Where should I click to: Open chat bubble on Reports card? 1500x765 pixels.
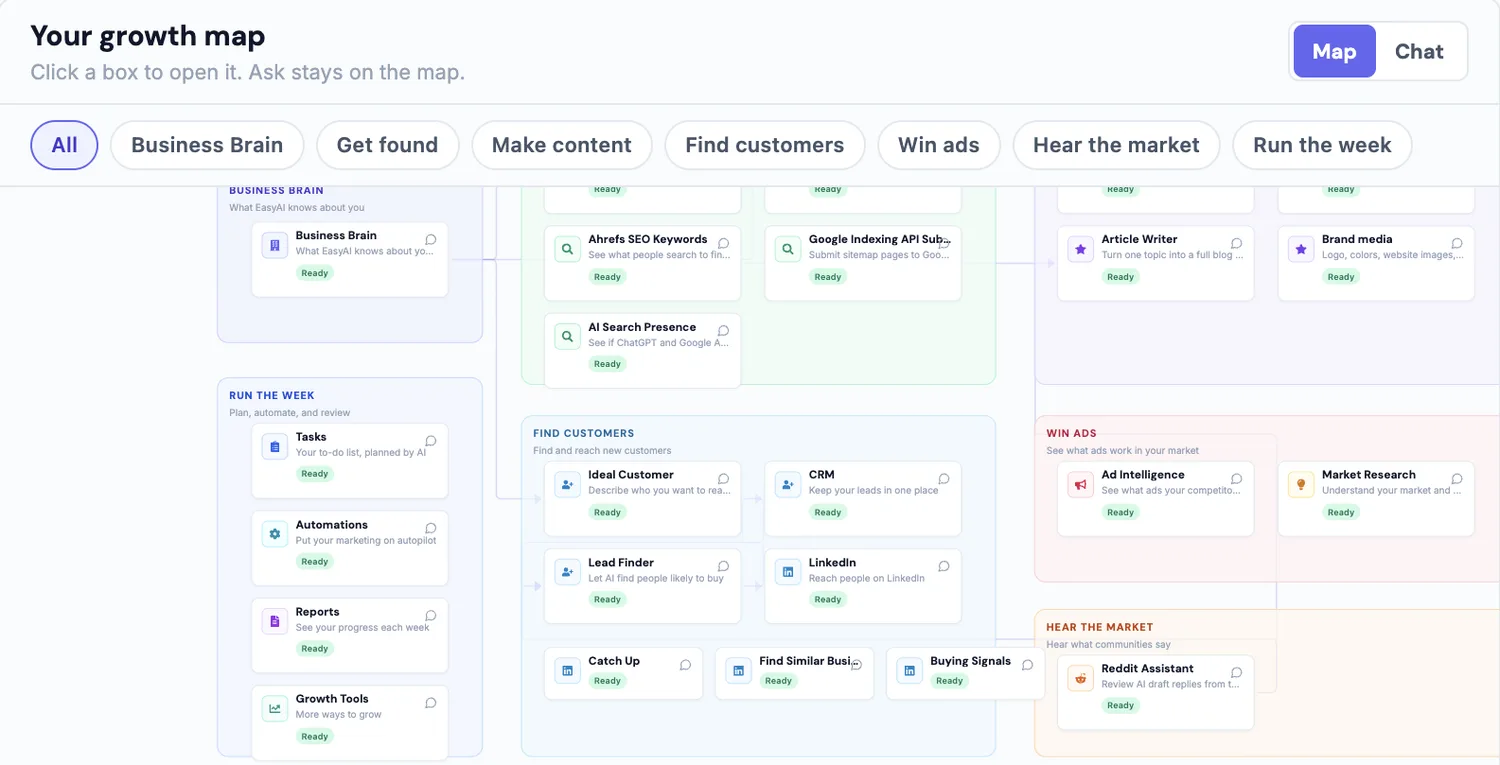tap(431, 616)
